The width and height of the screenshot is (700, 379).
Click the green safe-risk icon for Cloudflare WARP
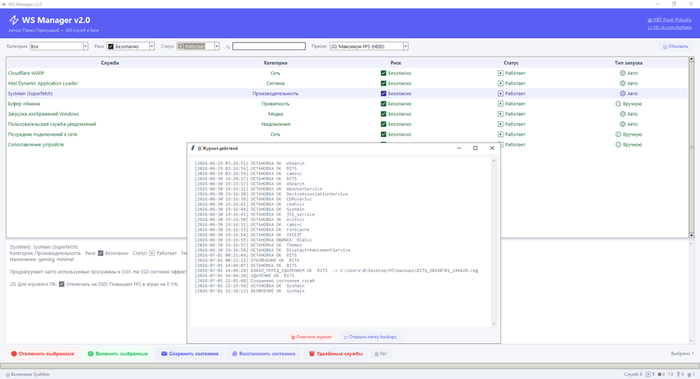click(x=383, y=73)
